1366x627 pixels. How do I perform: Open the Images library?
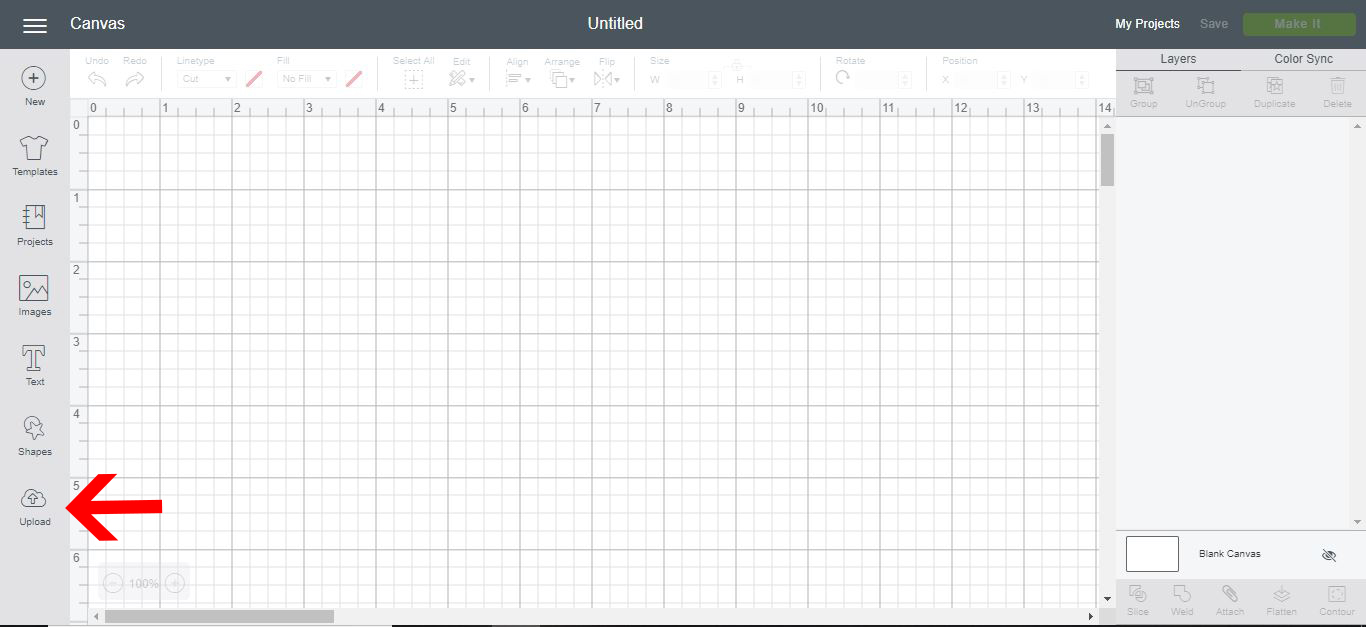[x=34, y=296]
